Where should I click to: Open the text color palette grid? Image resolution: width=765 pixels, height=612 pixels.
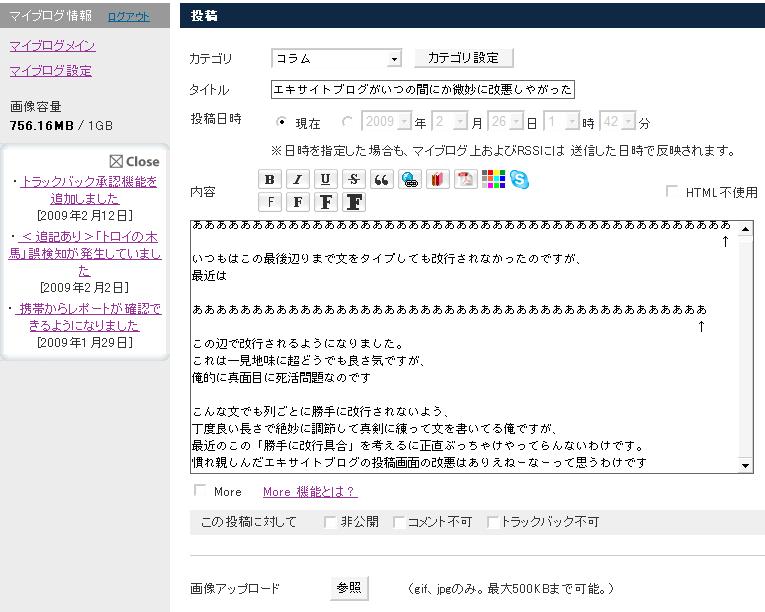(x=493, y=179)
